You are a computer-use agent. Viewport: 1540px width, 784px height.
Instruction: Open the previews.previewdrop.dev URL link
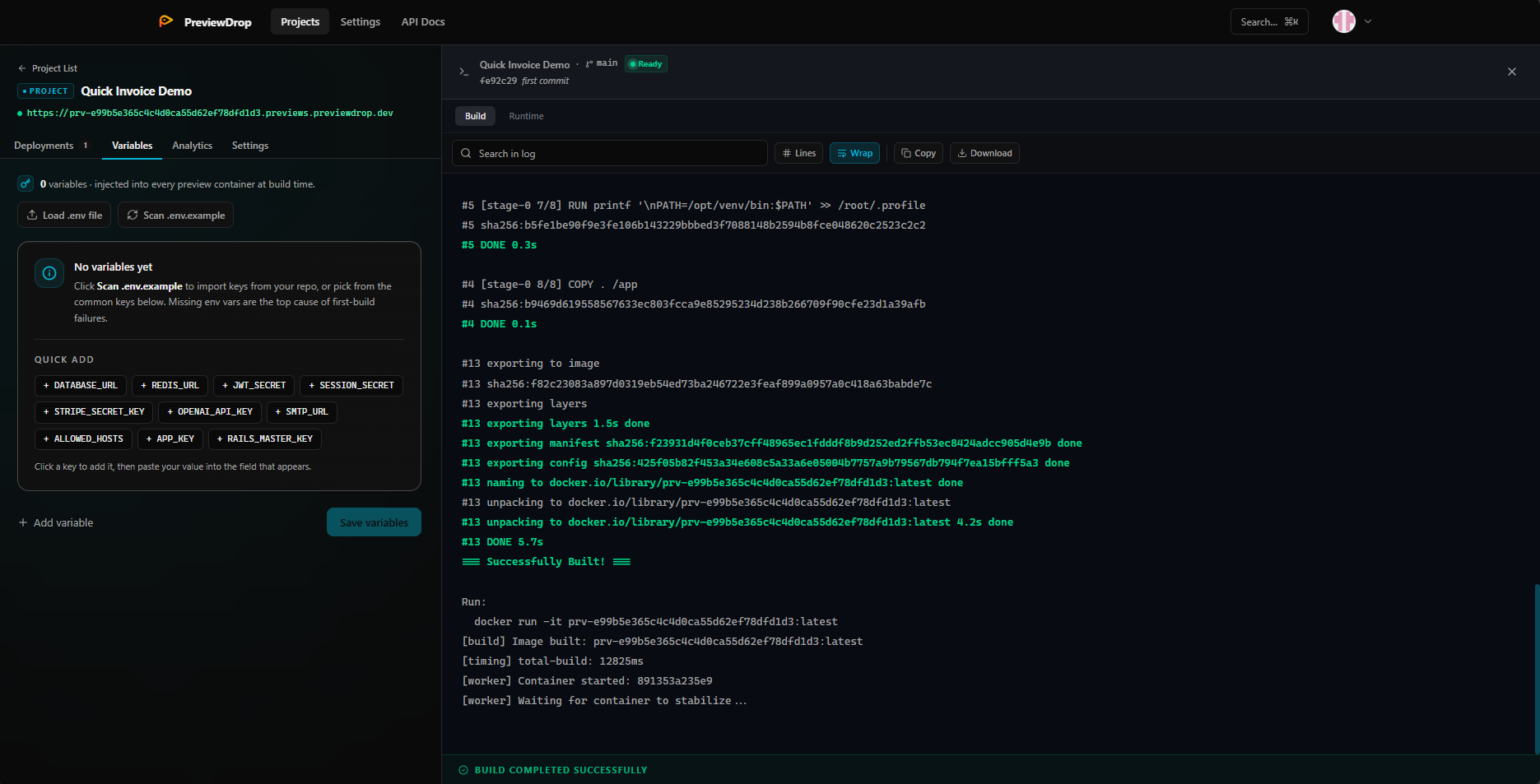point(210,113)
